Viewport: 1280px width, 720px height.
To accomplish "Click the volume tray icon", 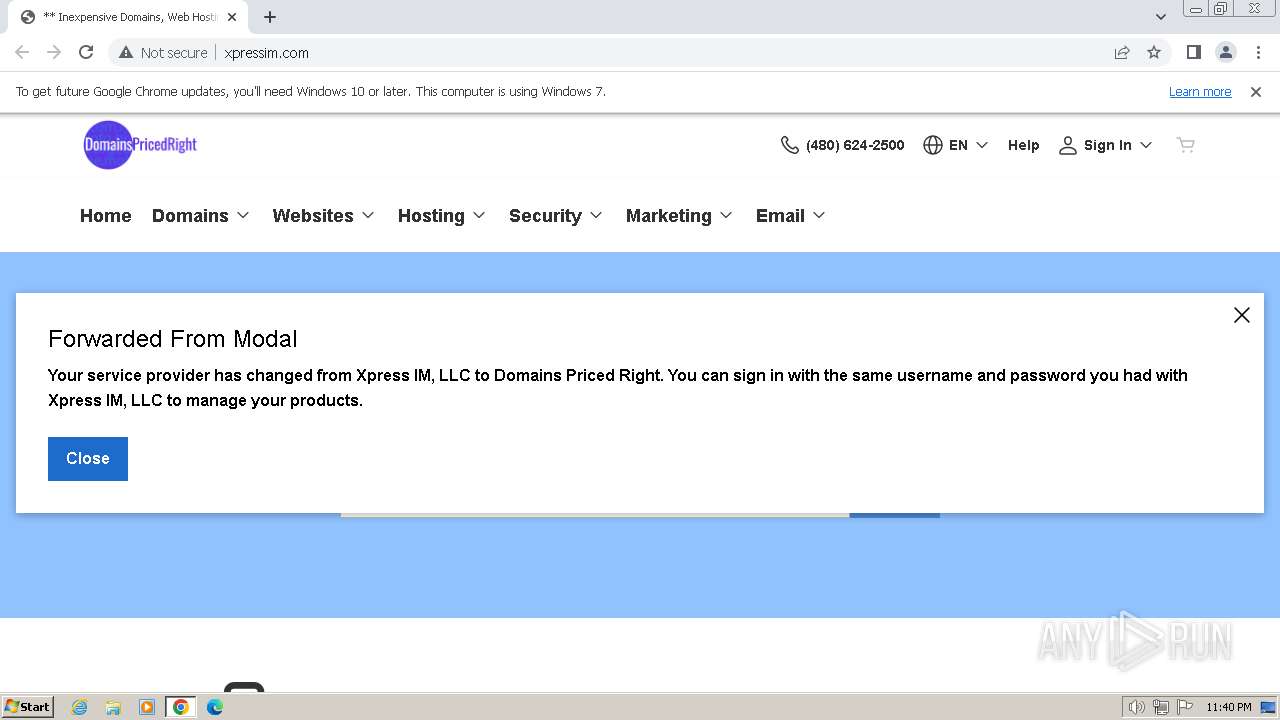I will 1136,707.
